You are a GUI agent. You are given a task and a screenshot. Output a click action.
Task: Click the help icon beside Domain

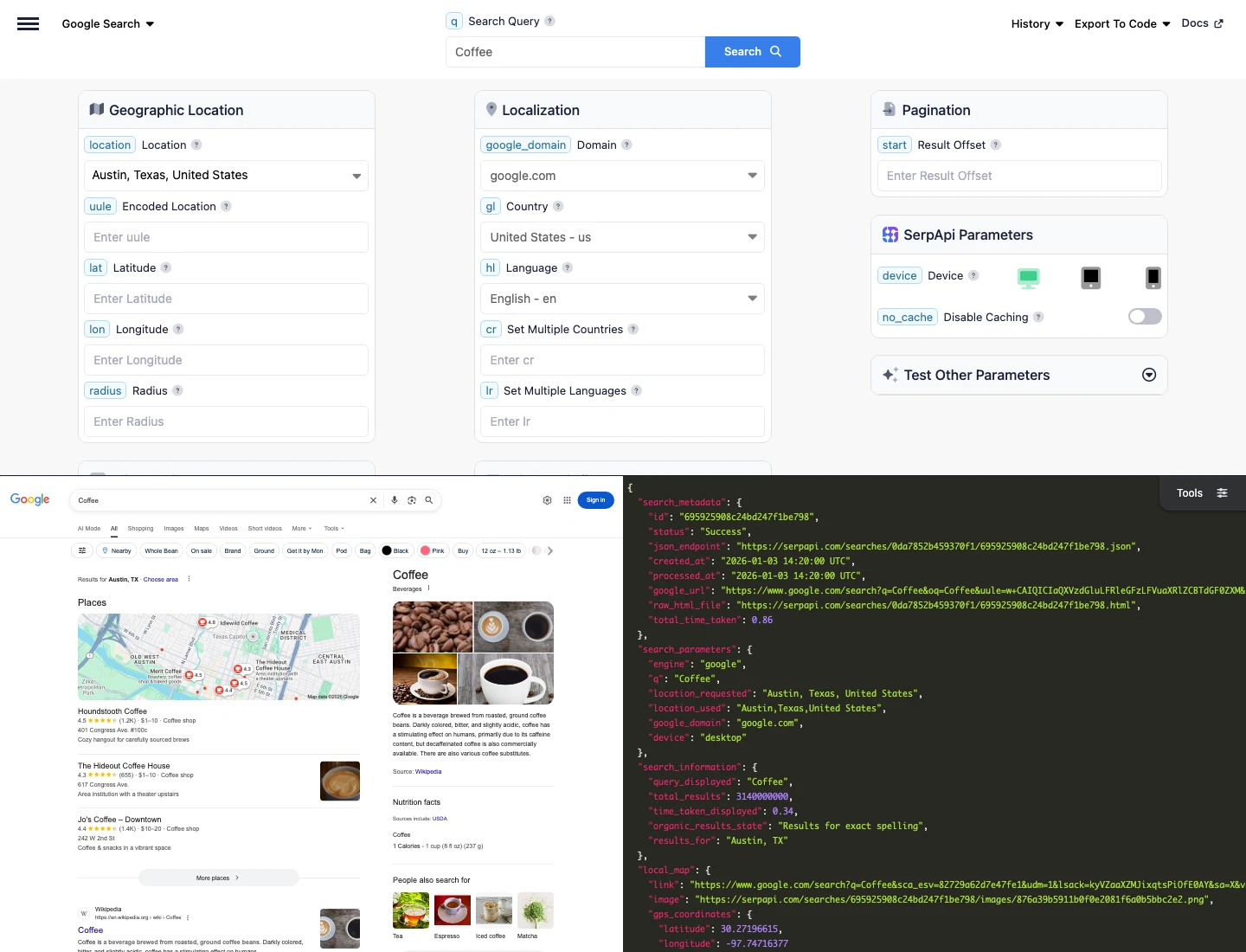(626, 145)
